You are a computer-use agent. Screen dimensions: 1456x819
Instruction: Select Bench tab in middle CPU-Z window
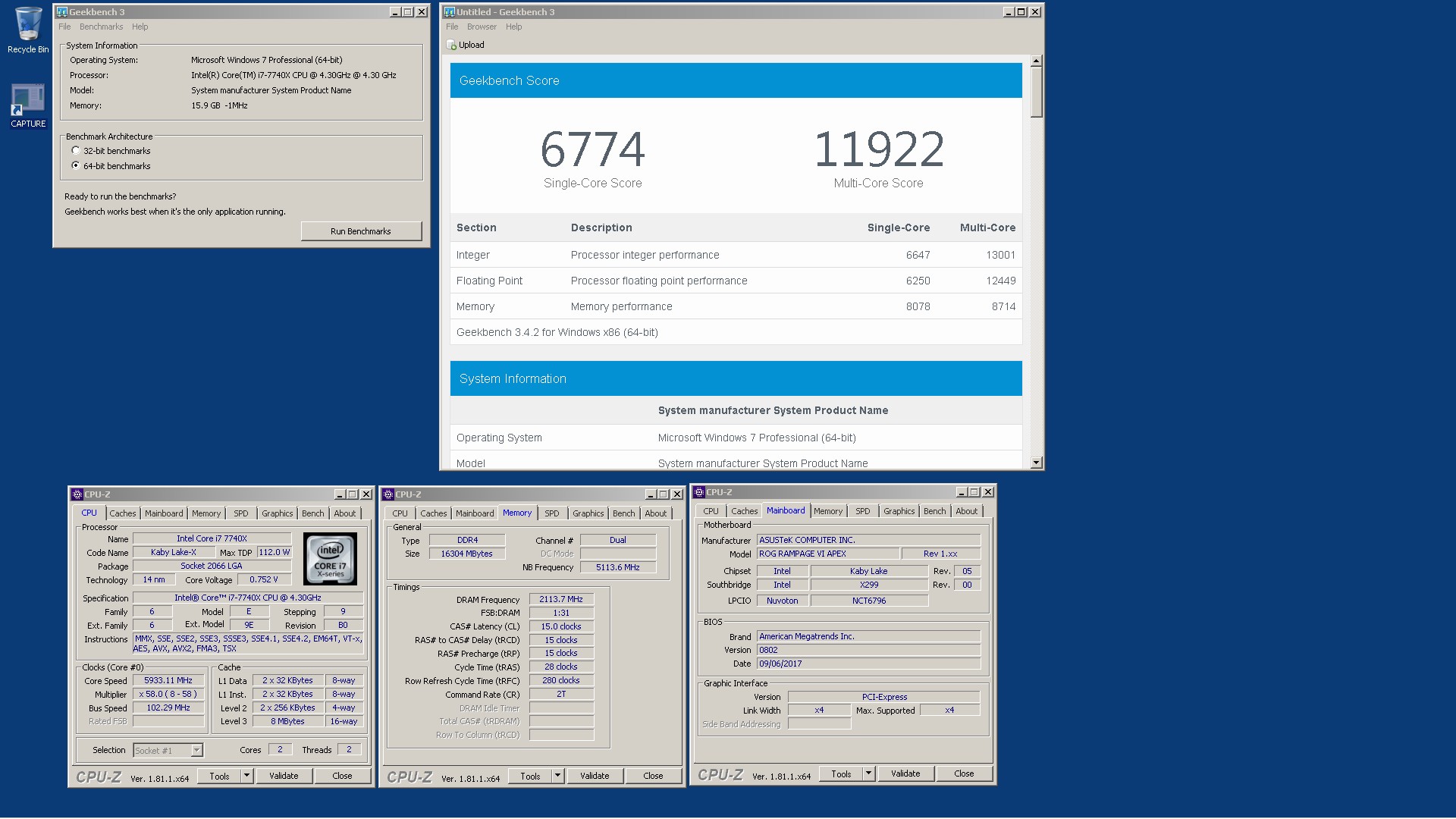[624, 513]
